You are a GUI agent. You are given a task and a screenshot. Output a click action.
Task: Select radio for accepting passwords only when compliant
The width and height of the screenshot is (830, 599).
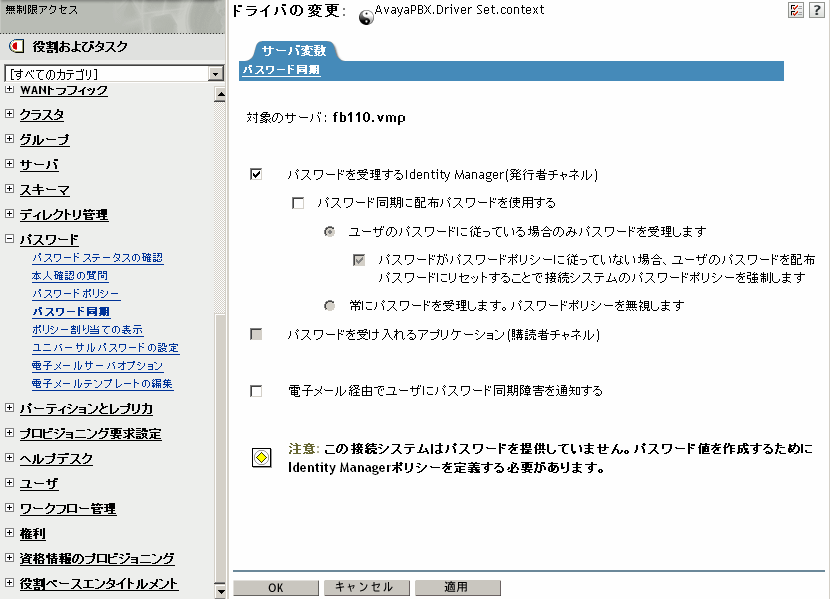pyautogui.click(x=329, y=232)
